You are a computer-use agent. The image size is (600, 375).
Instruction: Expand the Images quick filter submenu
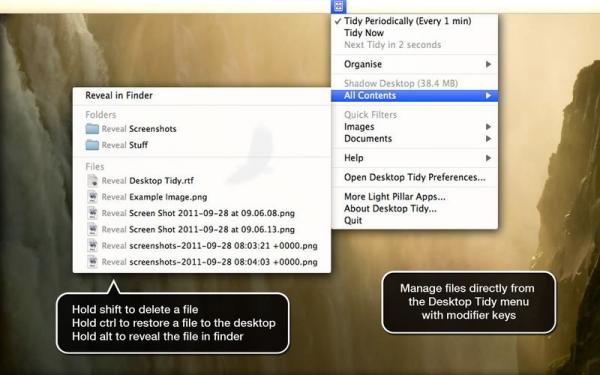[x=414, y=127]
